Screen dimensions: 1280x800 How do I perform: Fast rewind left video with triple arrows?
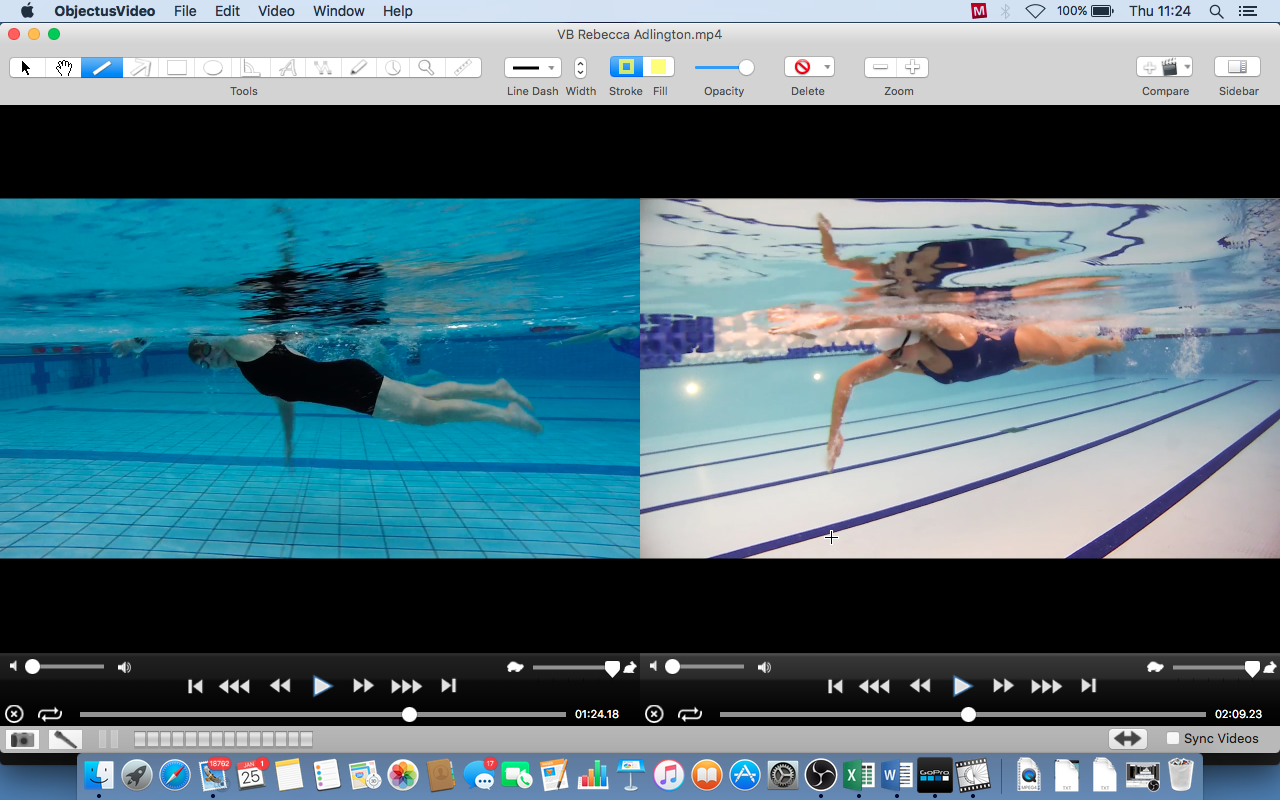pyautogui.click(x=235, y=686)
